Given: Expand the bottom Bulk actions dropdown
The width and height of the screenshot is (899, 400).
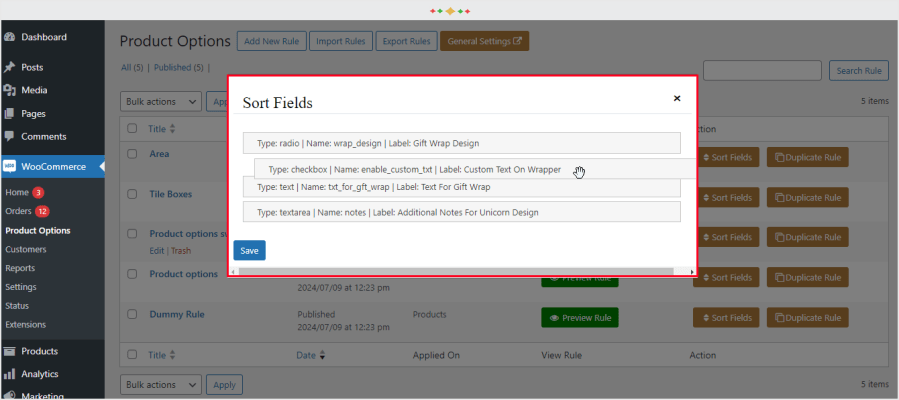Looking at the screenshot, I should tap(161, 384).
